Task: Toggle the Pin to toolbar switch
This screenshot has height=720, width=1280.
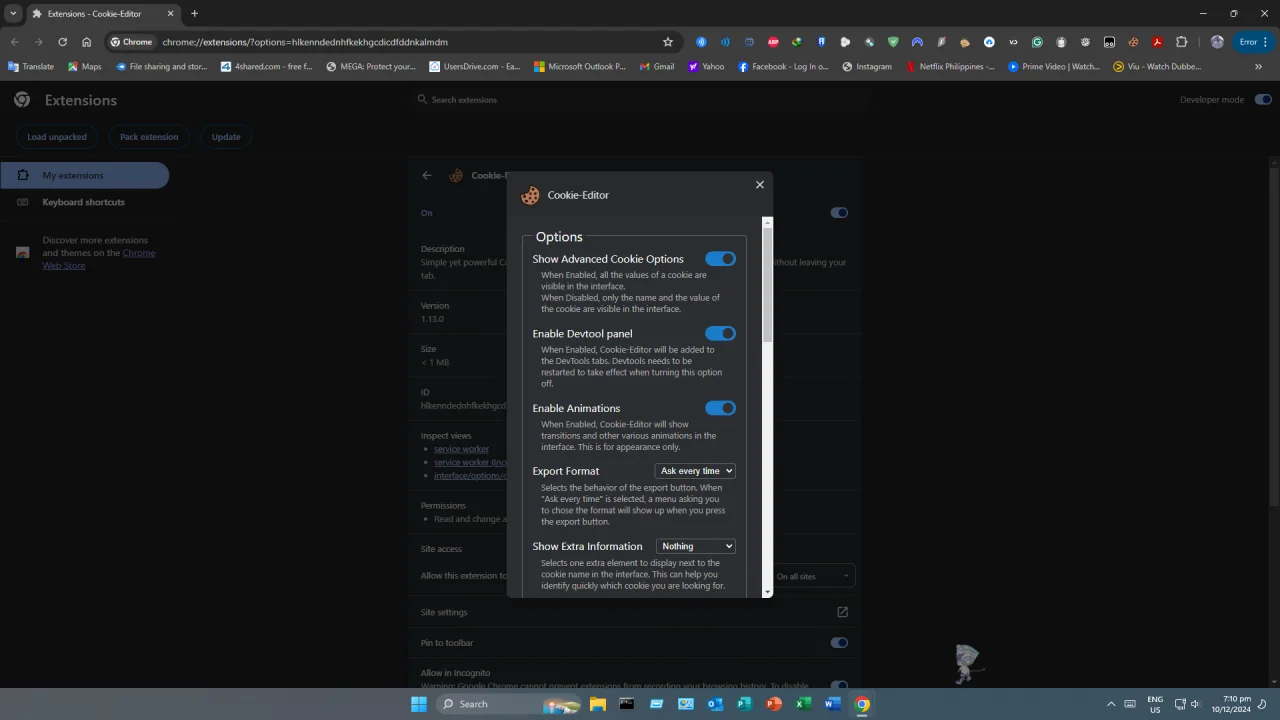Action: (839, 643)
